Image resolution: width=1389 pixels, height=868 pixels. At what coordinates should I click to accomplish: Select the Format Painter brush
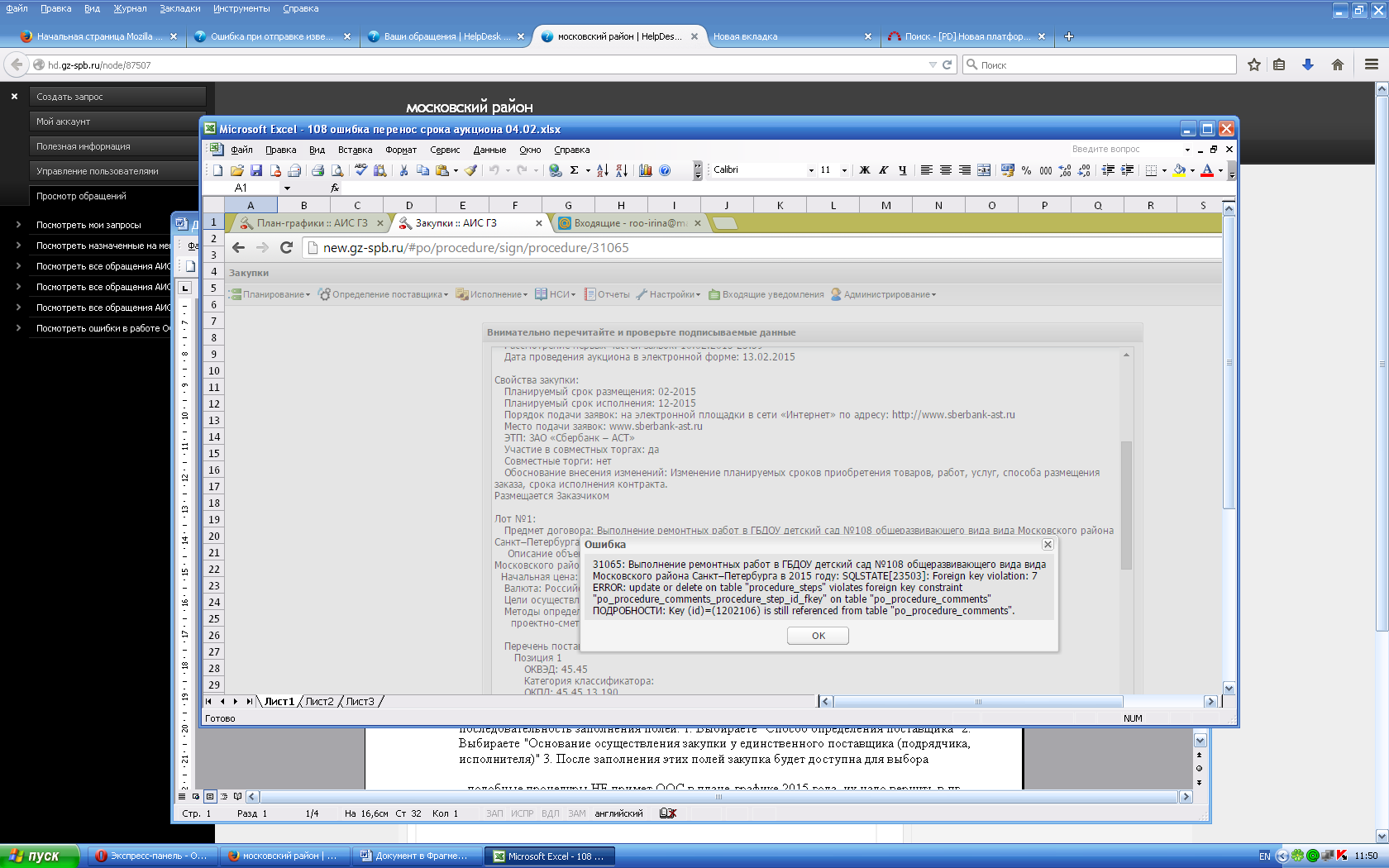470,170
